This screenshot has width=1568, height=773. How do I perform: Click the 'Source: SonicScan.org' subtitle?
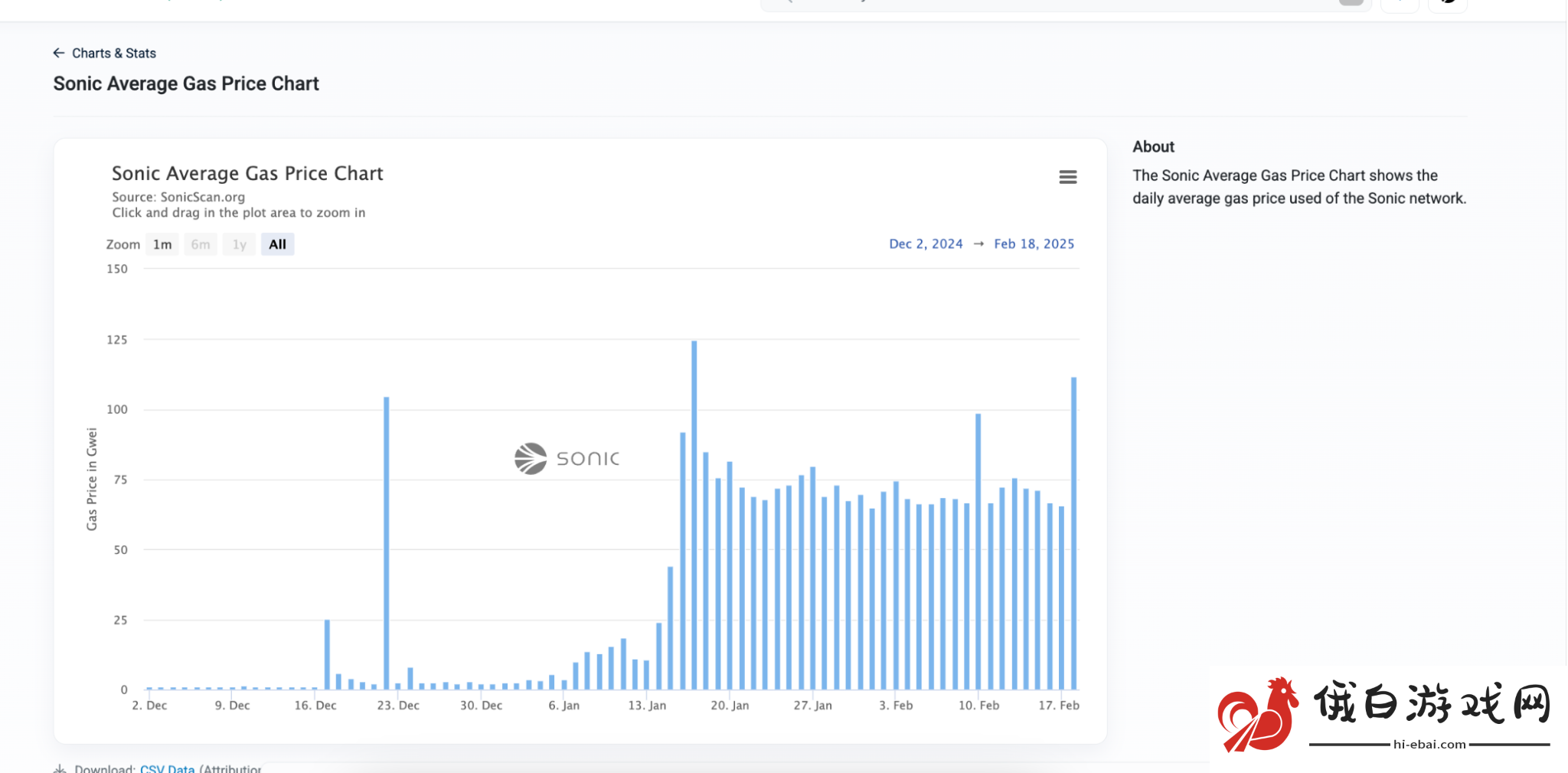pos(178,197)
